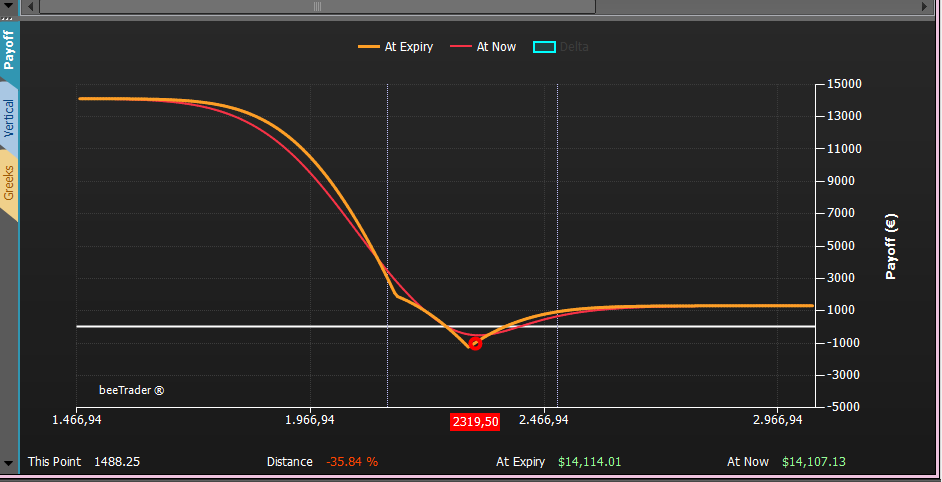Click the beeTrader ® watermark
Screen dimensions: 942x482
pos(132,390)
